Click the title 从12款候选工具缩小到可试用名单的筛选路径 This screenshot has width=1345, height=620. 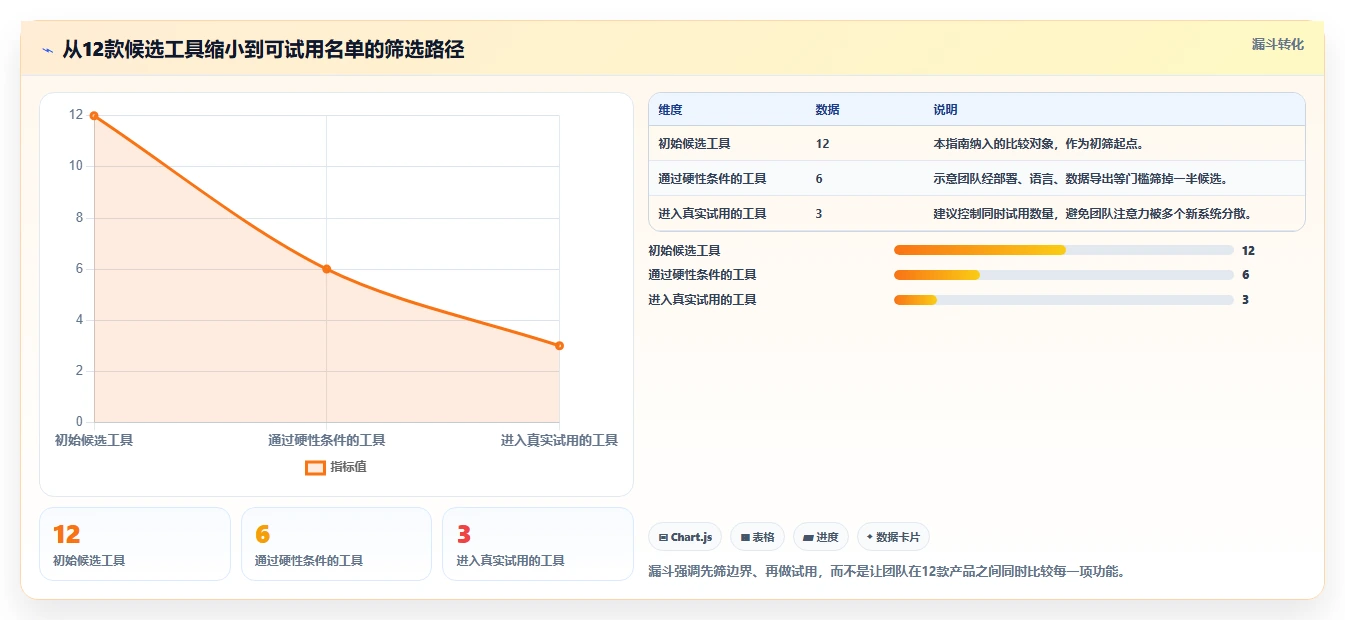[x=263, y=50]
